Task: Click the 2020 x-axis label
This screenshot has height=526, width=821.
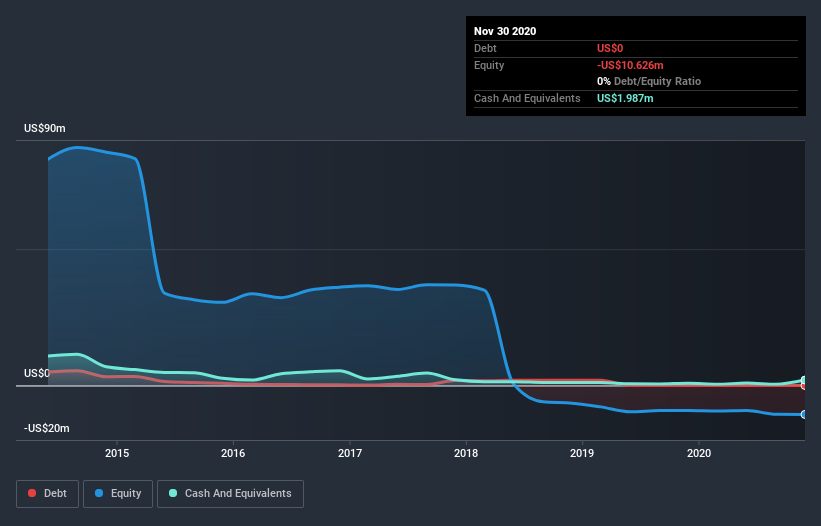Action: [699, 453]
